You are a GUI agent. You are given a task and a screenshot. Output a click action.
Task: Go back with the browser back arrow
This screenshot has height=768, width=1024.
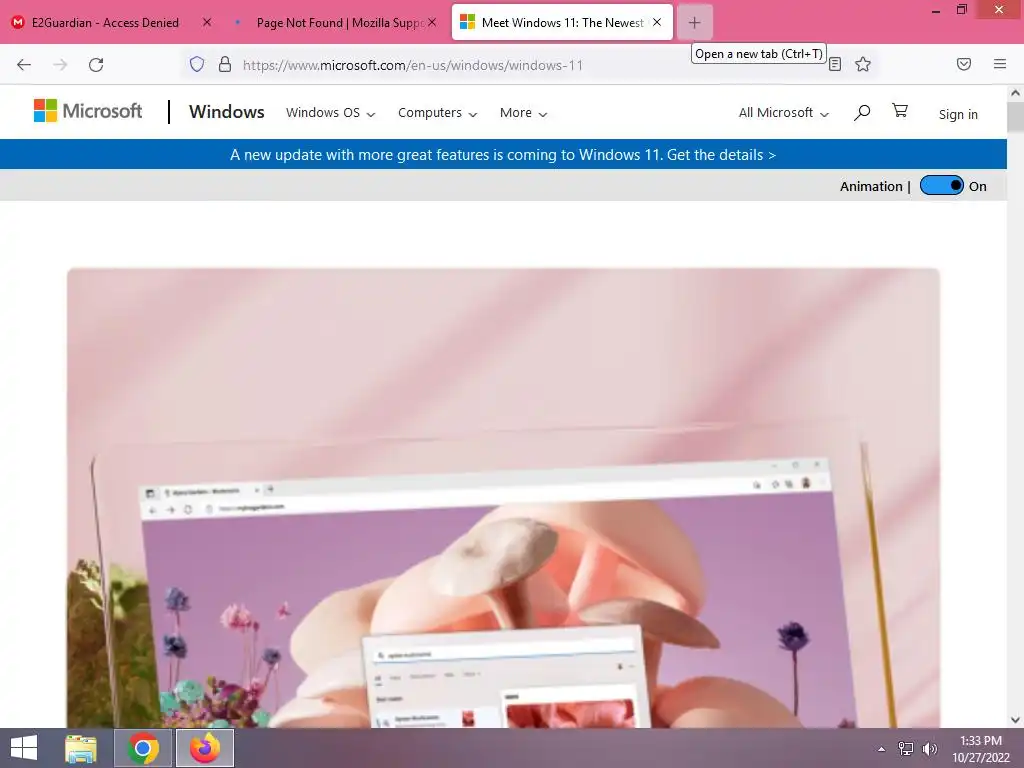(24, 65)
